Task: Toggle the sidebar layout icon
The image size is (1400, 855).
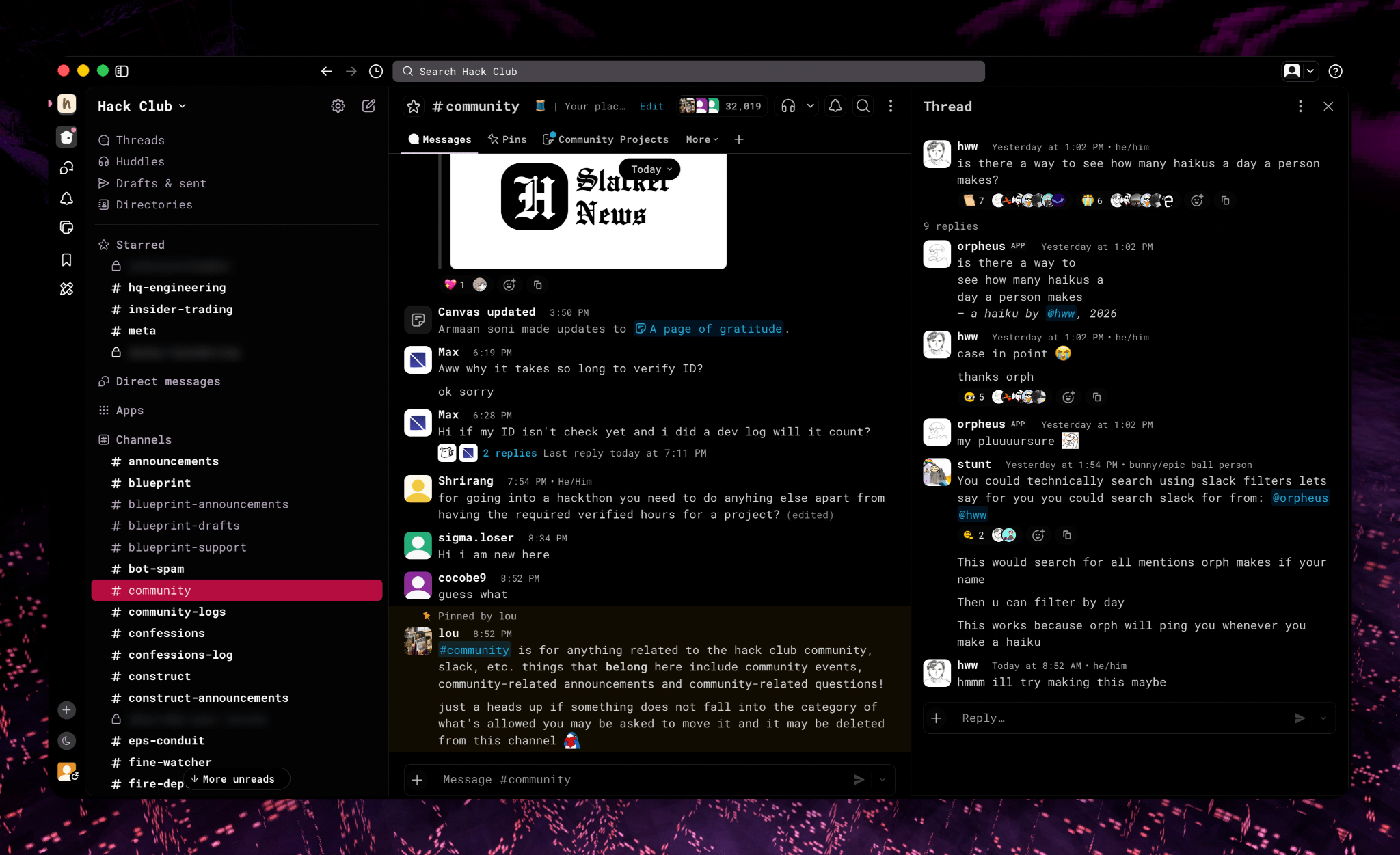Action: 122,71
